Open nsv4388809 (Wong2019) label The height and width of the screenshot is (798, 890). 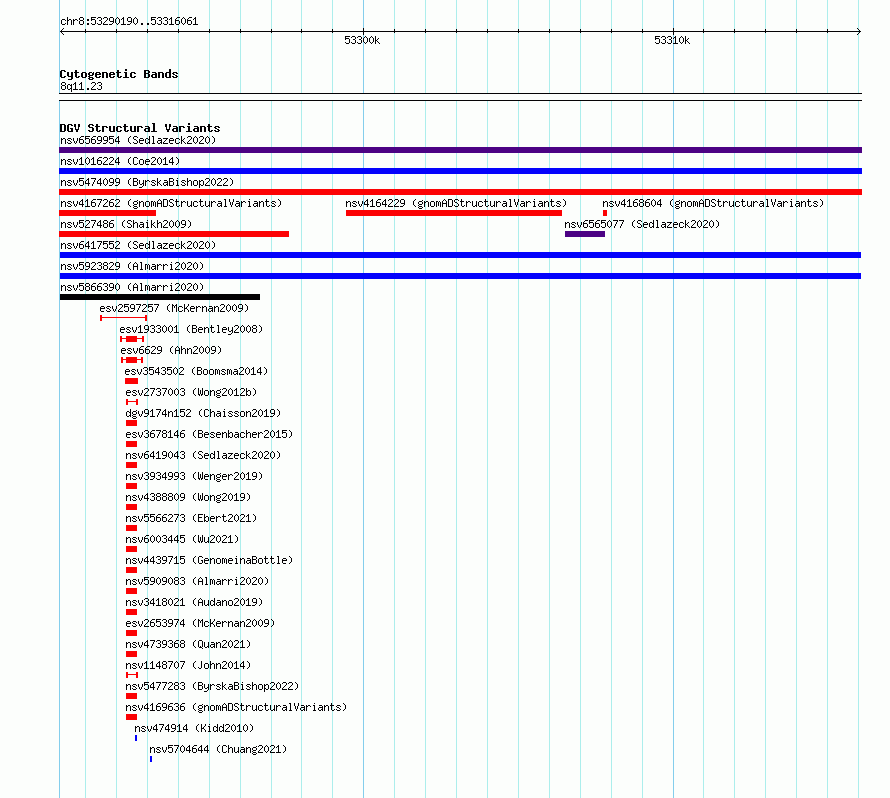pos(188,497)
